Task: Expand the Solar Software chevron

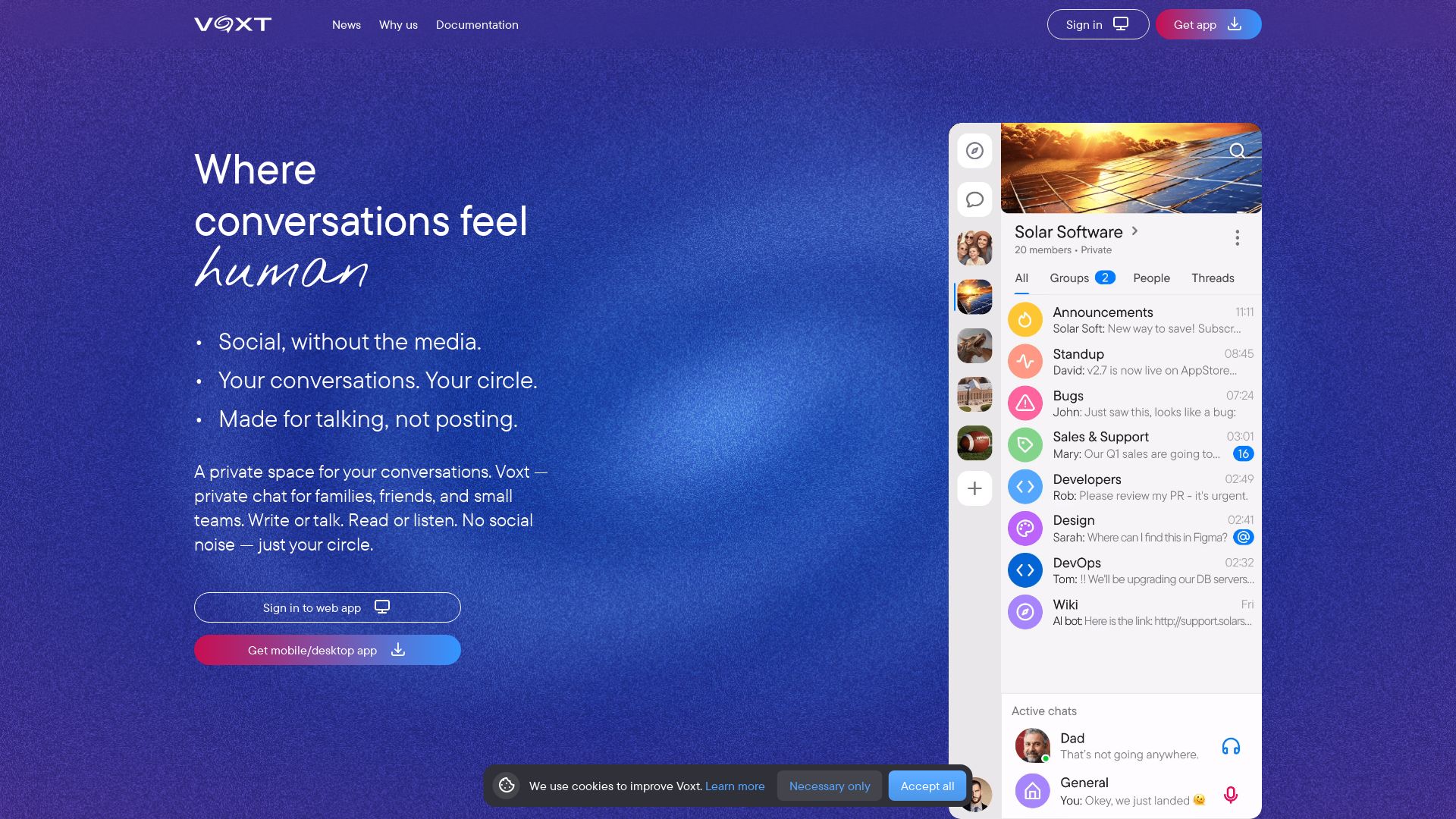Action: [1134, 231]
